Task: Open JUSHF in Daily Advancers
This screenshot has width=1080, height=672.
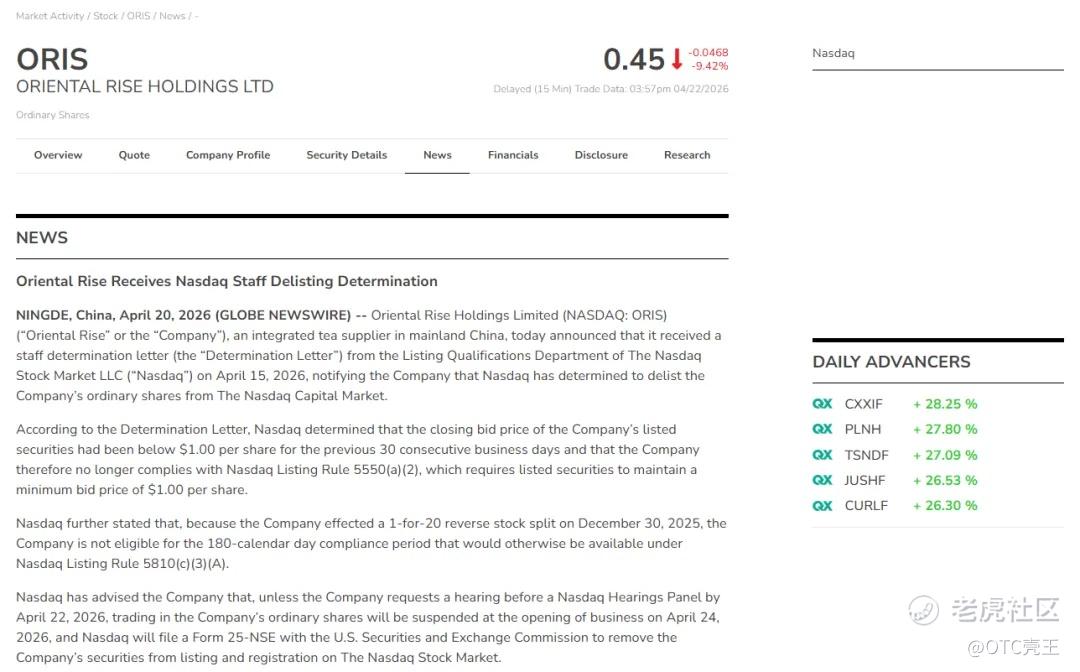Action: pos(865,480)
